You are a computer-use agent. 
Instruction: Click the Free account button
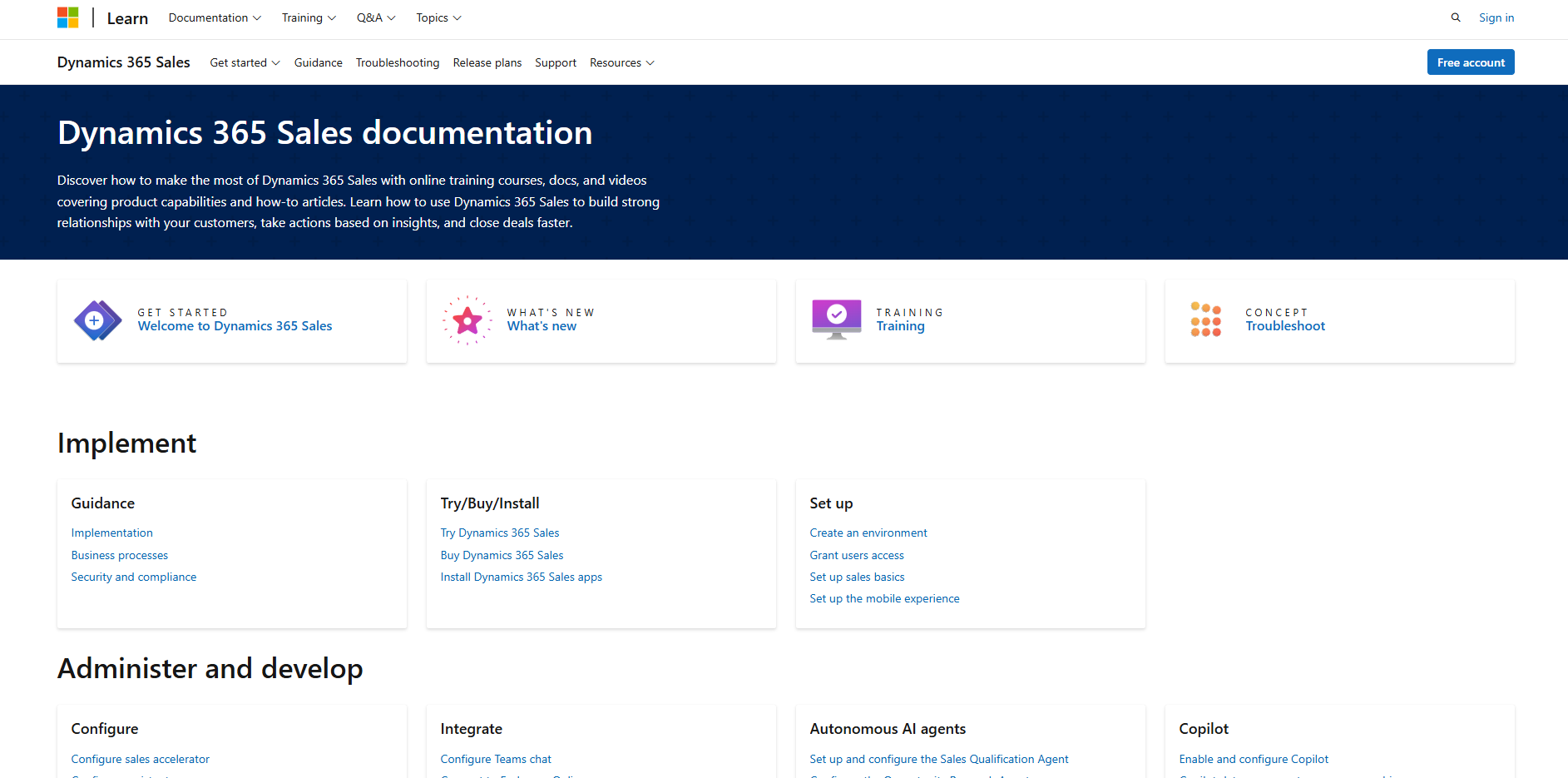(1471, 62)
